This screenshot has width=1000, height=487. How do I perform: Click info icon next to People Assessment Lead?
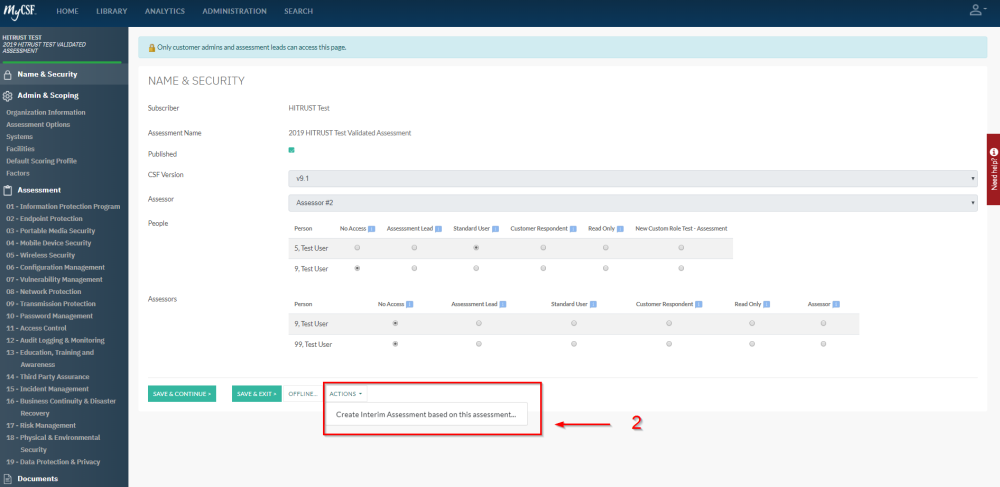coord(438,229)
